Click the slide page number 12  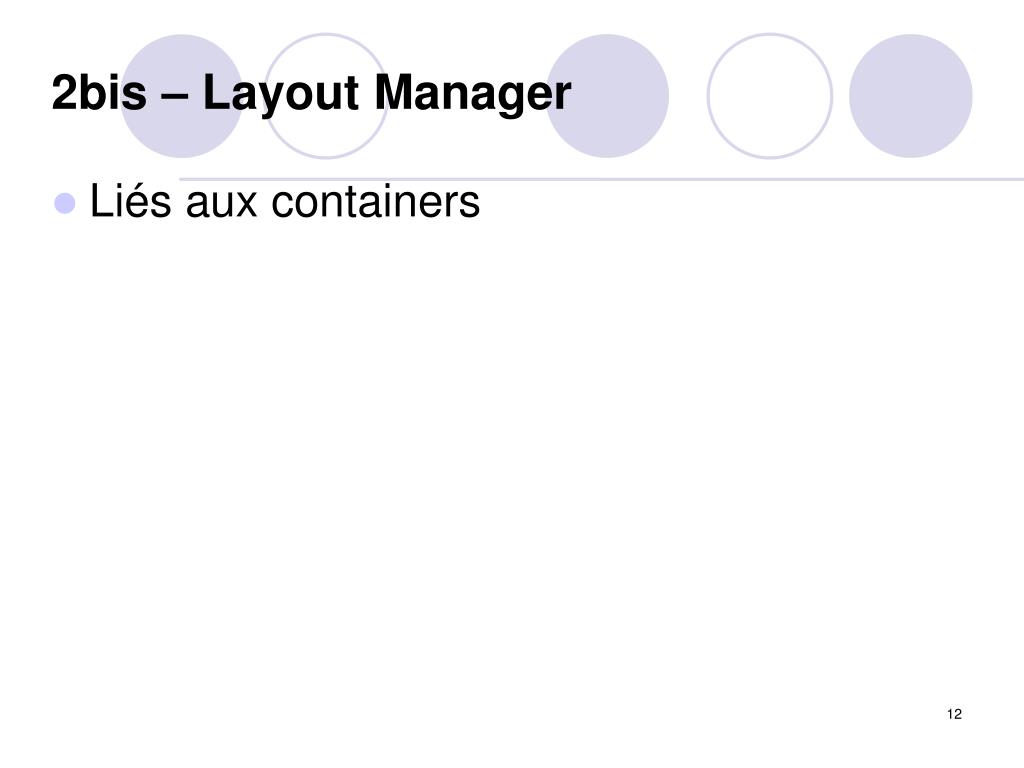954,714
